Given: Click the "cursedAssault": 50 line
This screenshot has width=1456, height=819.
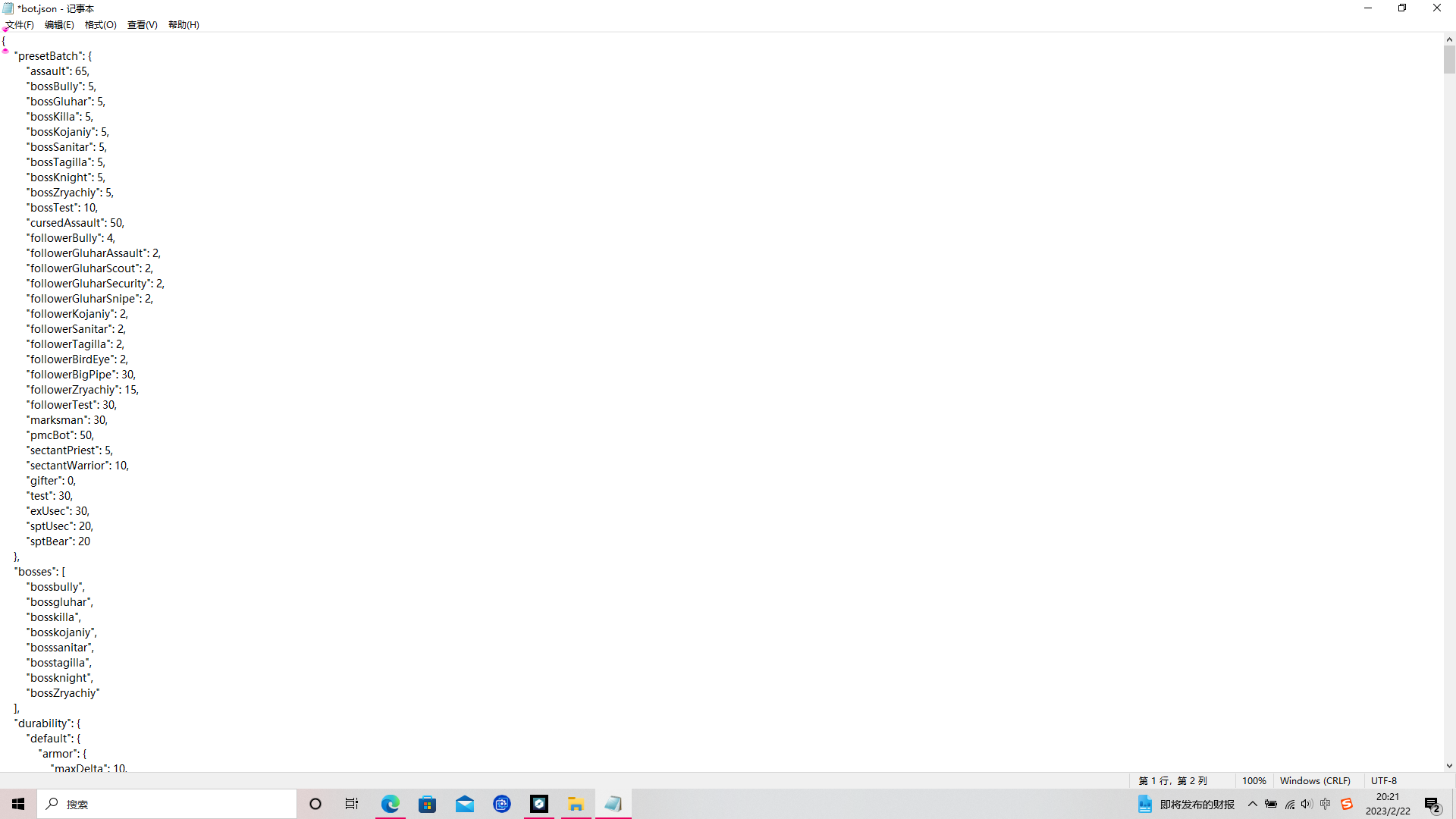Looking at the screenshot, I should point(75,223).
